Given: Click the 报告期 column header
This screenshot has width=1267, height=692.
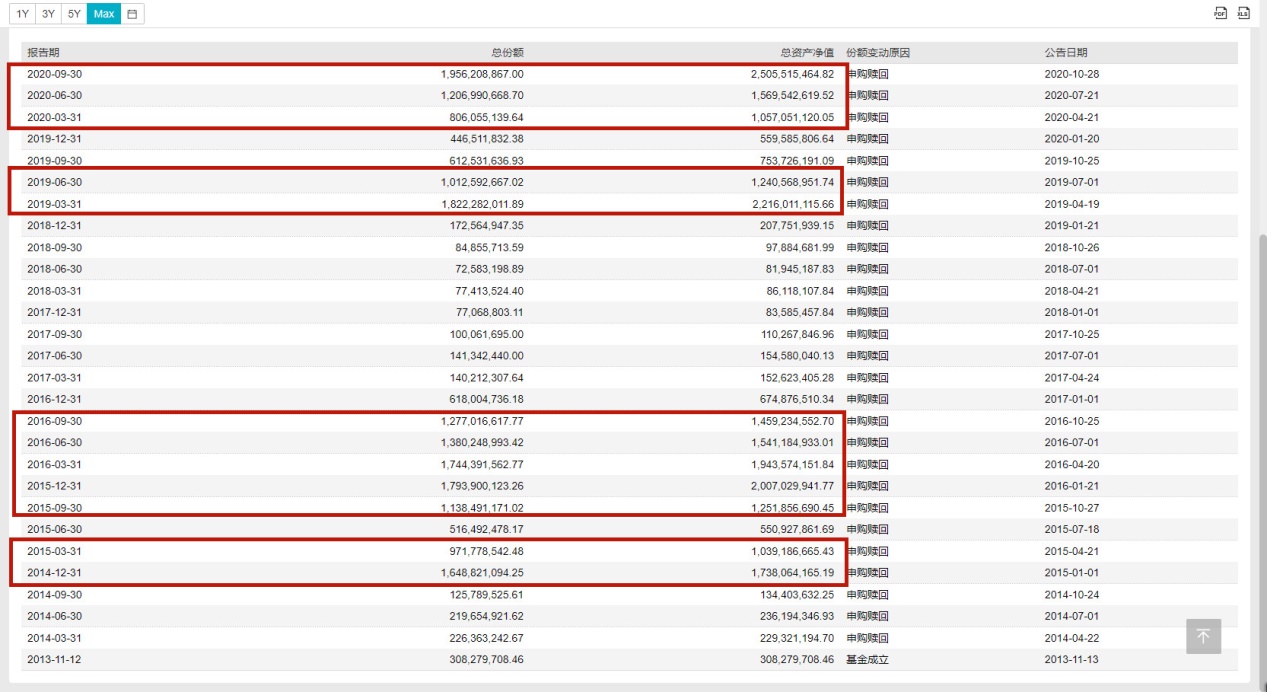Looking at the screenshot, I should pos(43,52).
